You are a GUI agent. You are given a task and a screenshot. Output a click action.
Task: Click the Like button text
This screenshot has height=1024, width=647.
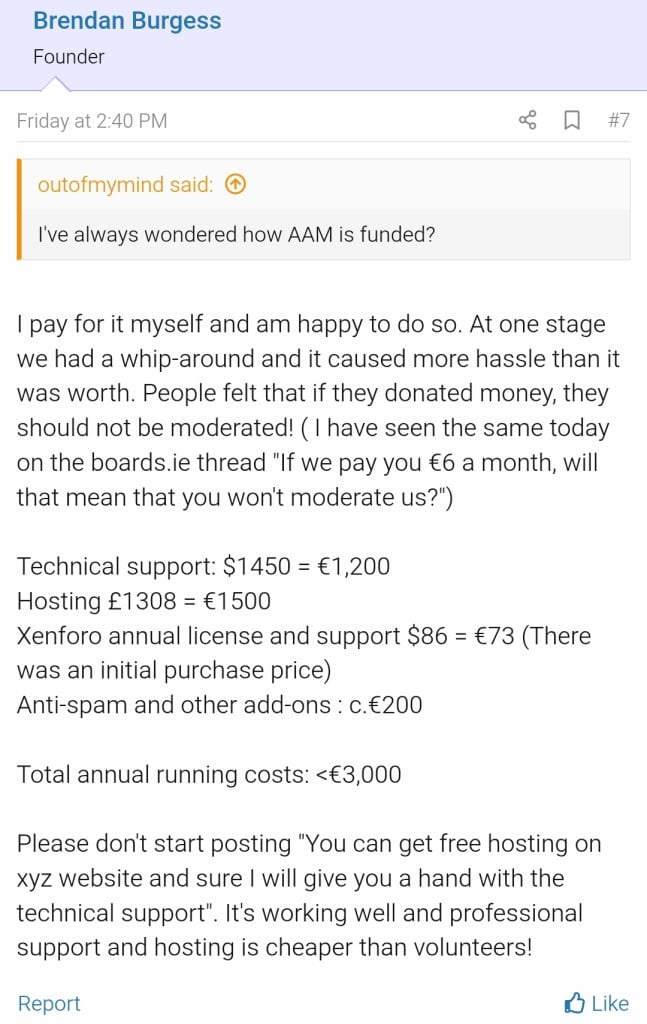[x=610, y=1003]
